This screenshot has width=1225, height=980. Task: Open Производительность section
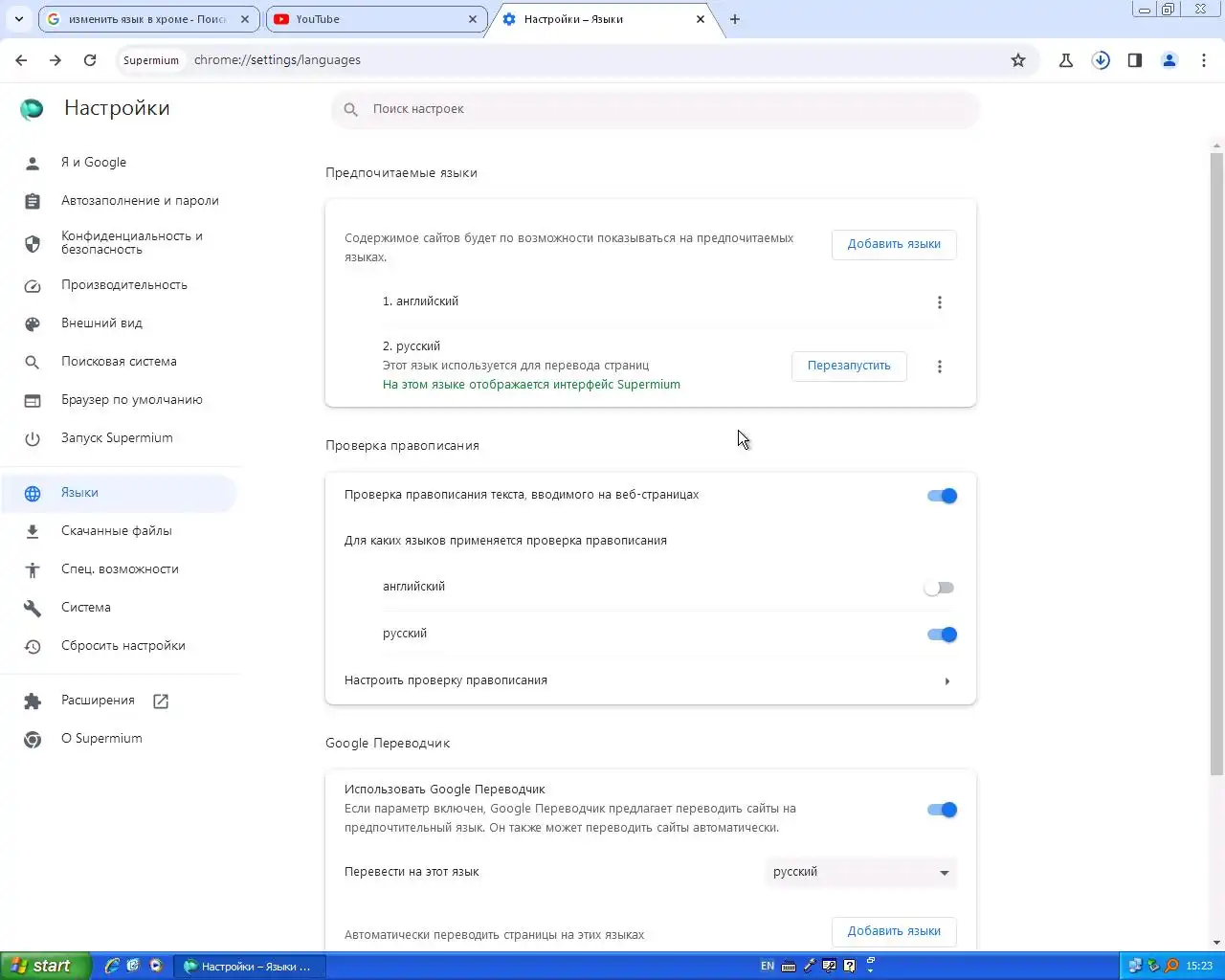[x=120, y=285]
